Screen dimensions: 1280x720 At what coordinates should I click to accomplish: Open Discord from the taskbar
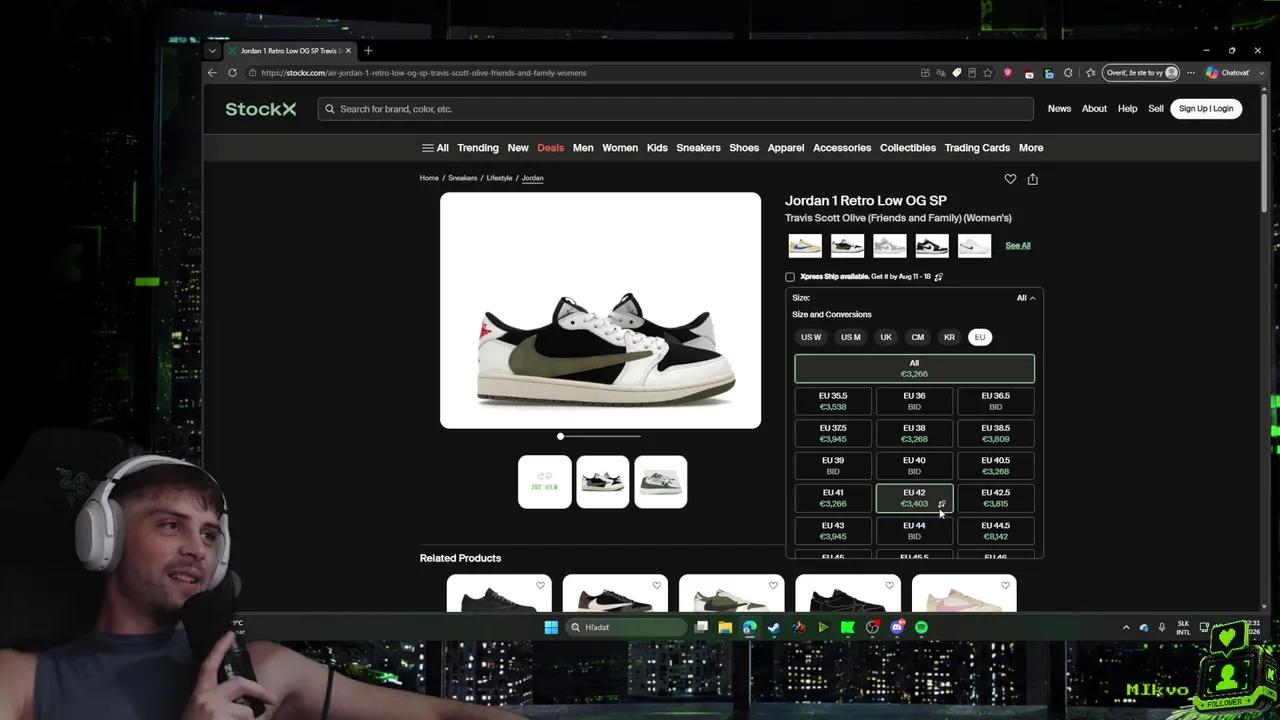click(x=897, y=627)
